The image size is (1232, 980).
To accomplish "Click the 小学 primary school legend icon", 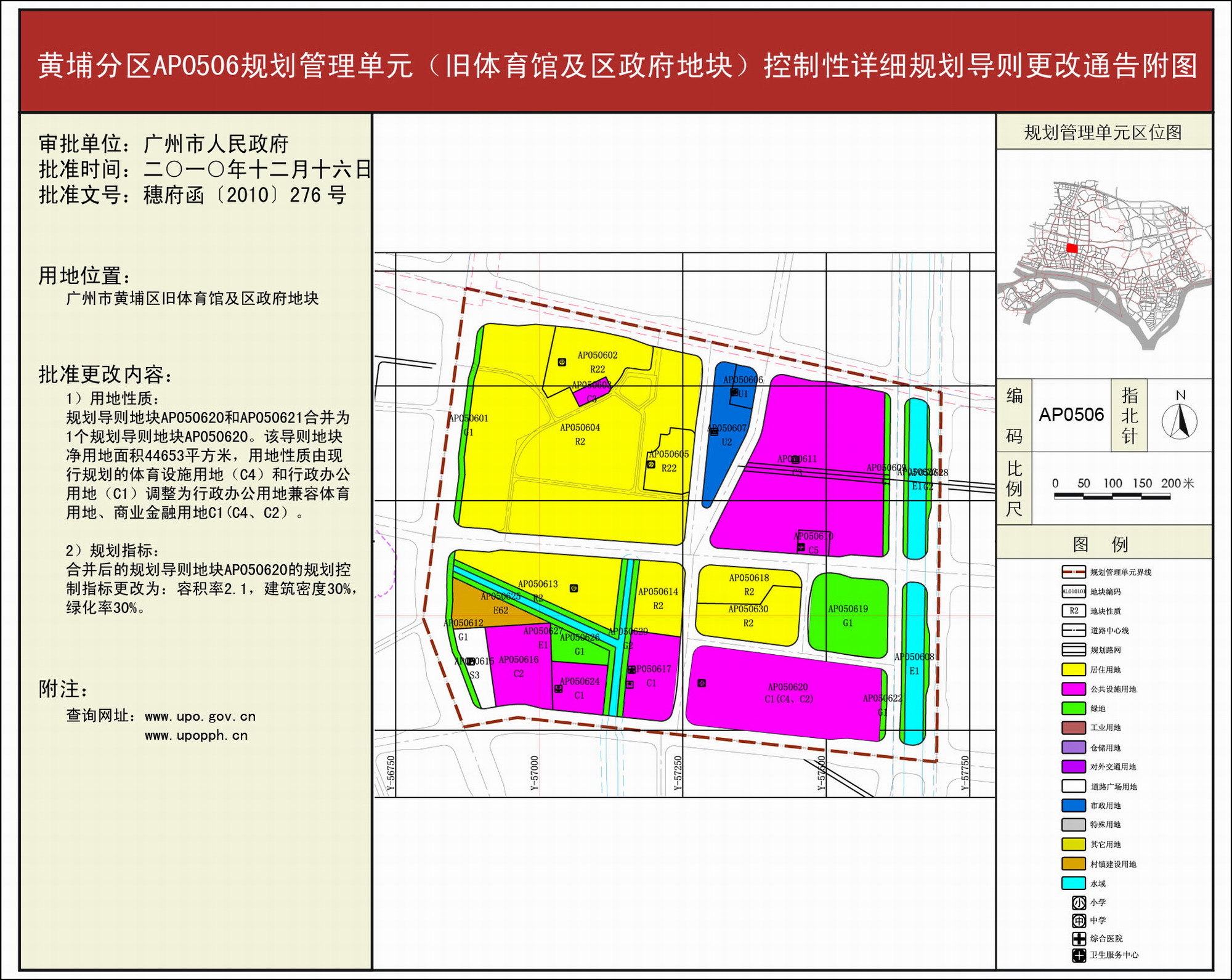I will point(1079,902).
